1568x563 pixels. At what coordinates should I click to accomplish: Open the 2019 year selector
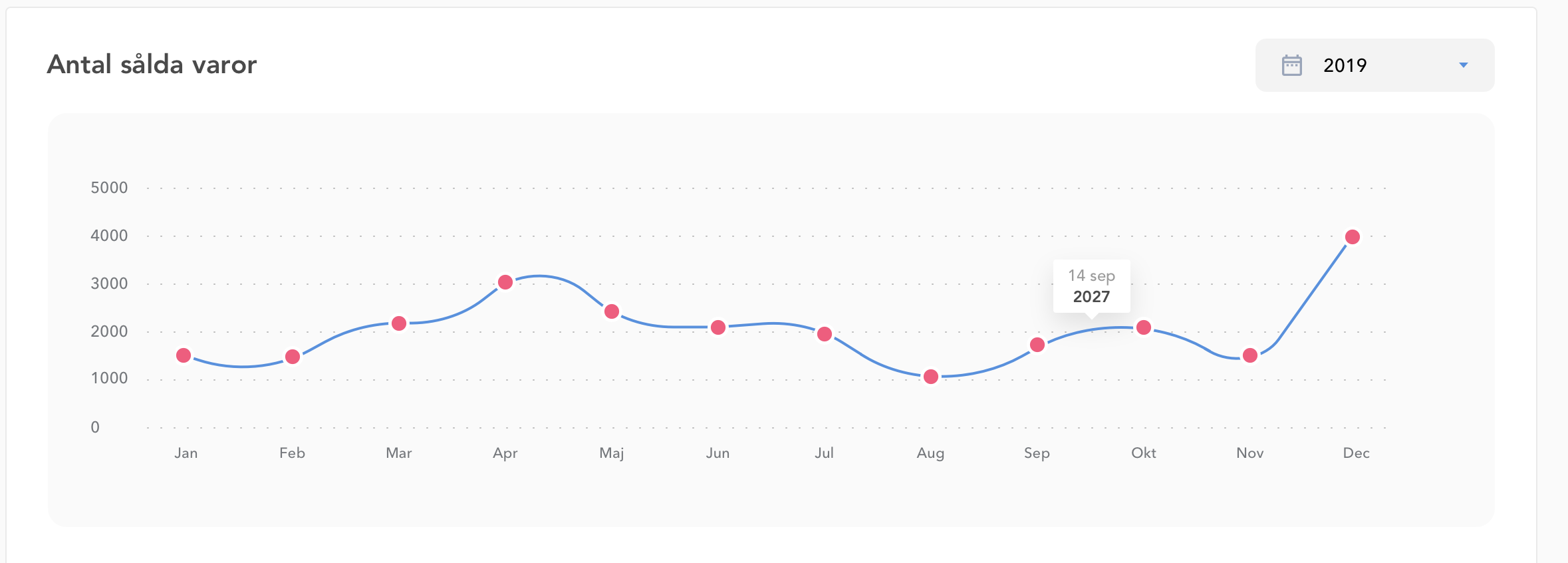point(1374,65)
